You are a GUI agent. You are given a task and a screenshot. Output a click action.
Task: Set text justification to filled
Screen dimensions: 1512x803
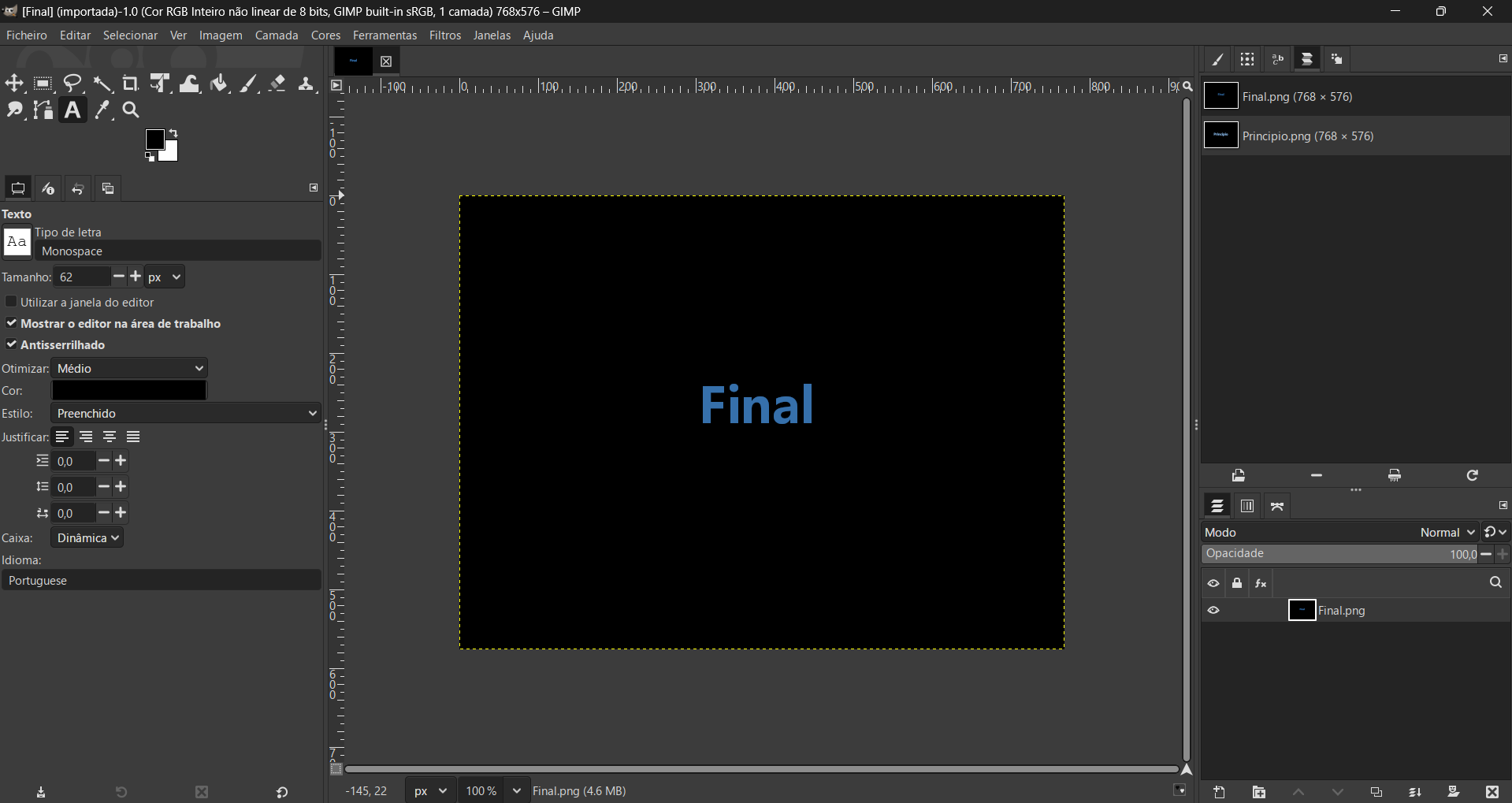point(133,437)
